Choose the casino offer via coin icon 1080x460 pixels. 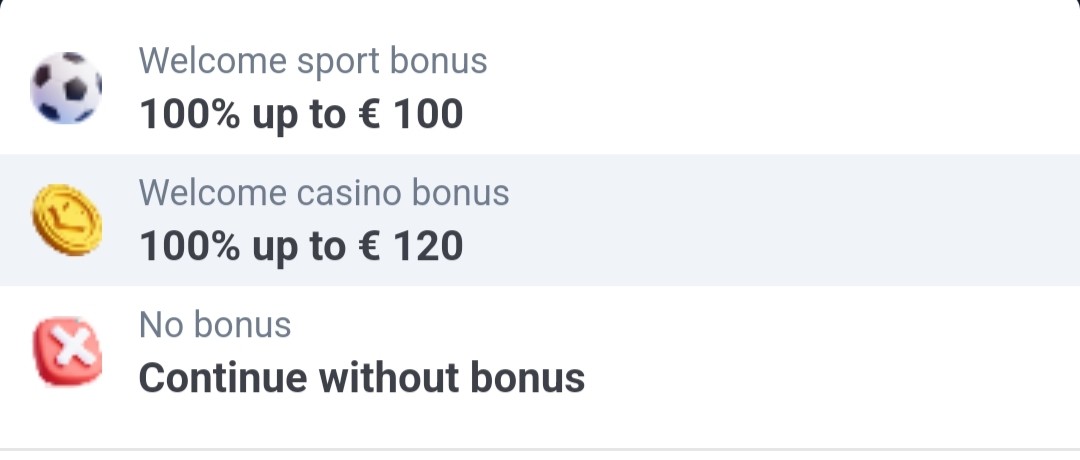click(x=67, y=220)
